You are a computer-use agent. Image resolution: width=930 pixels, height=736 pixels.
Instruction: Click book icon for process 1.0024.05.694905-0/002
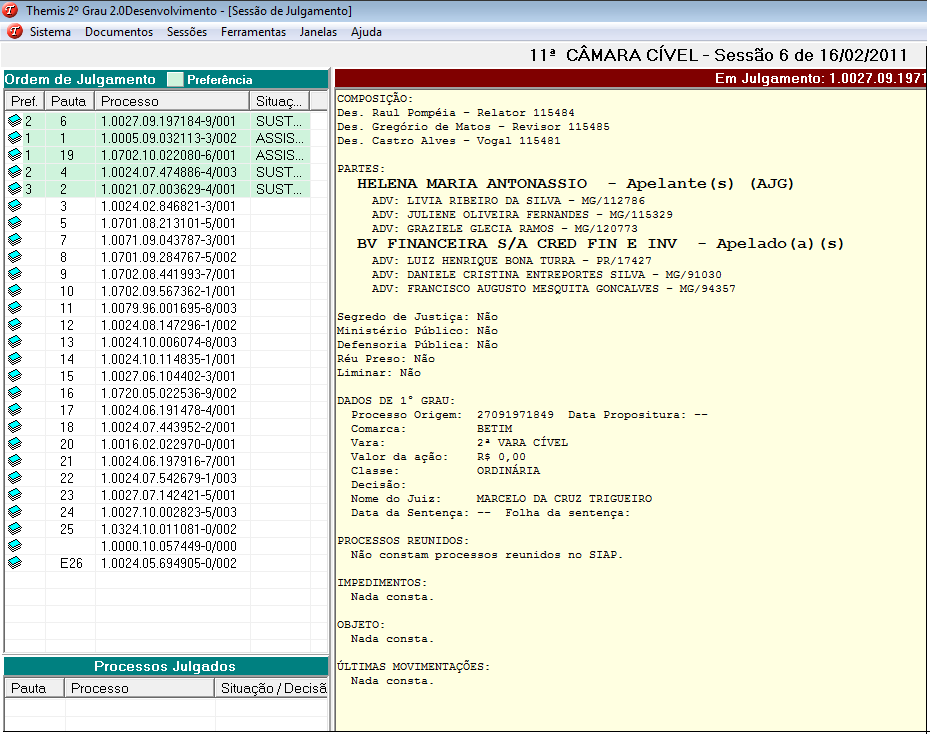(x=15, y=563)
